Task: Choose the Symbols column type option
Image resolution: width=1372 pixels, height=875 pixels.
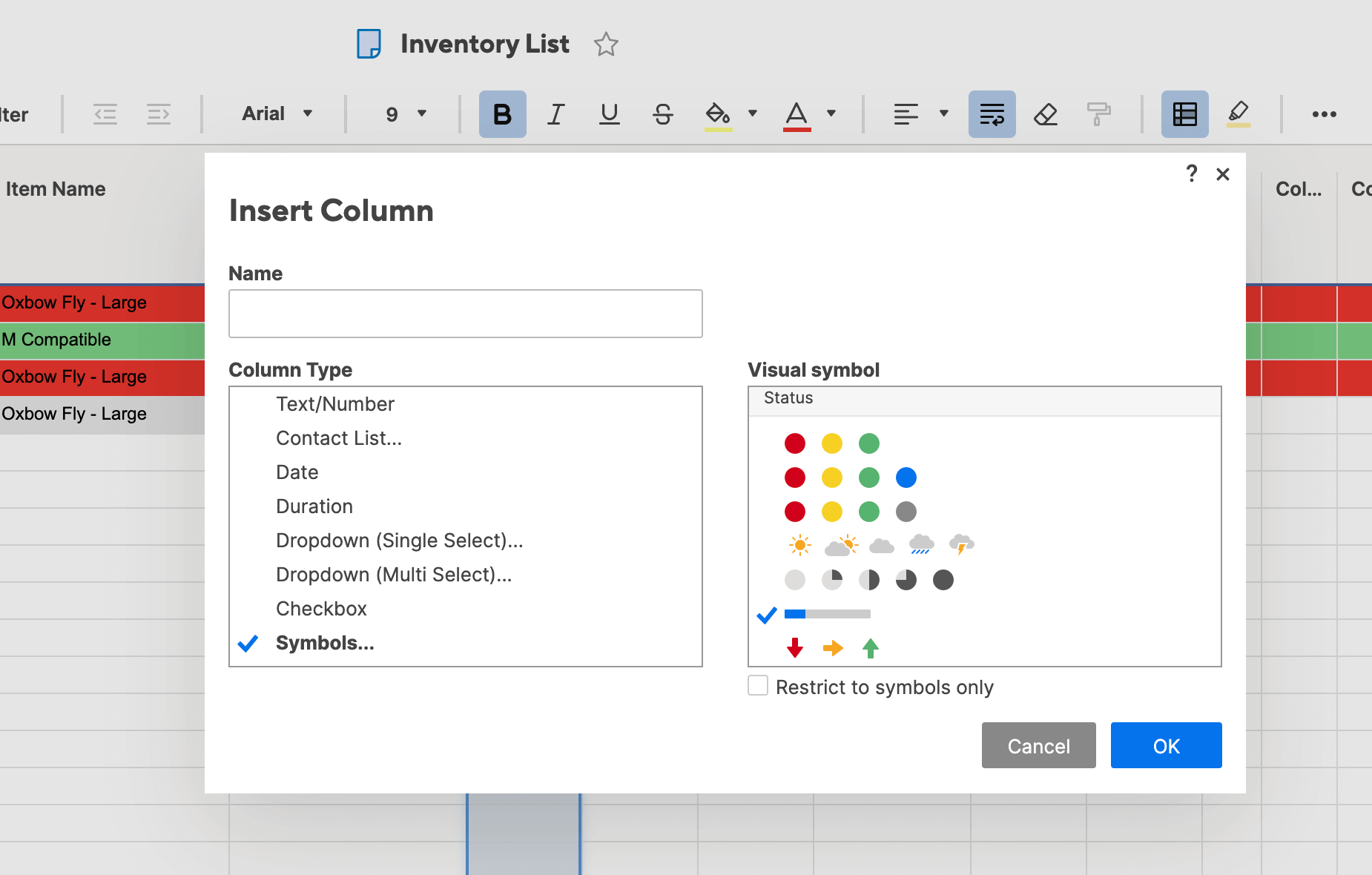Action: tap(325, 643)
